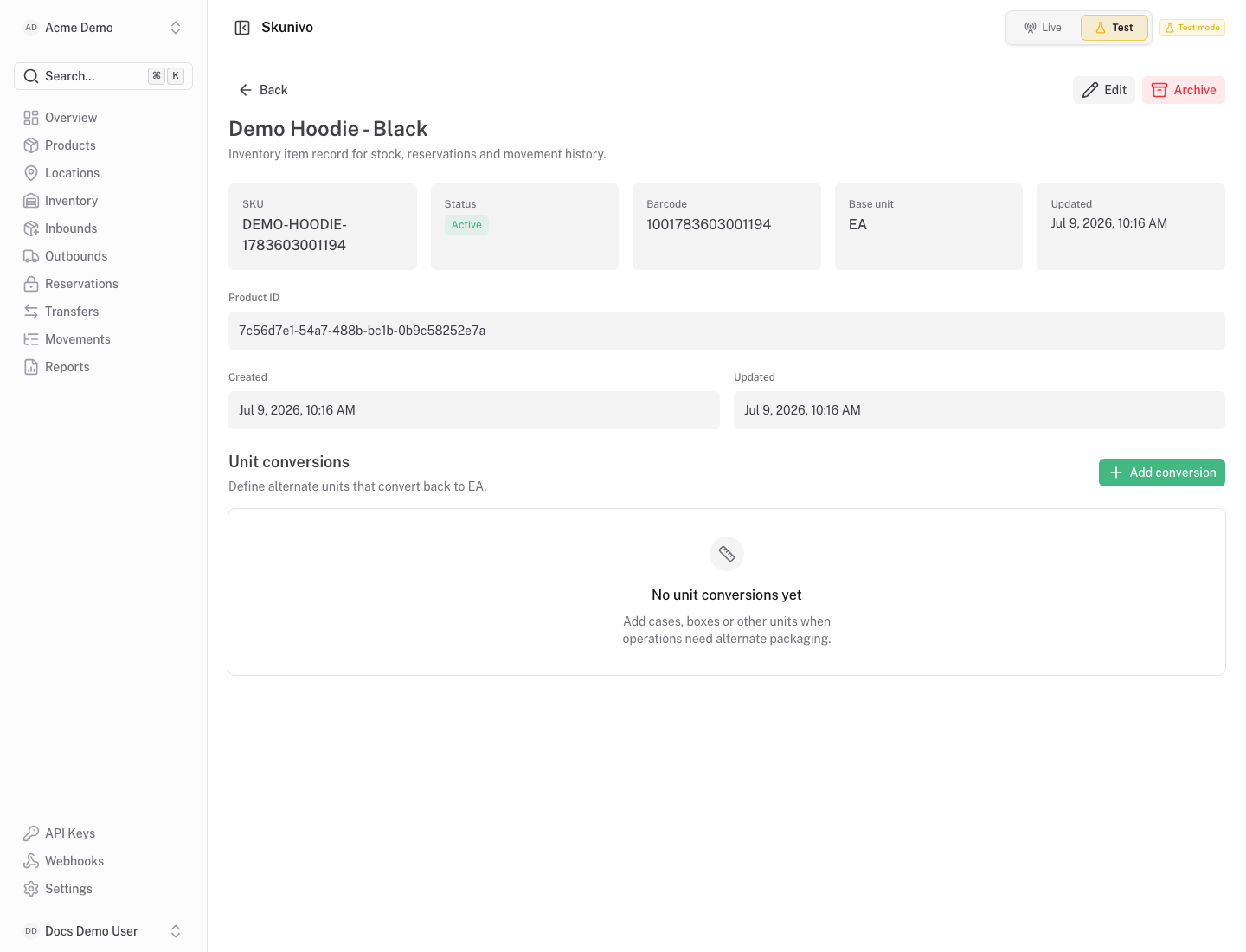Viewport: 1246px width, 952px height.
Task: Click the archive box icon
Action: (1159, 90)
